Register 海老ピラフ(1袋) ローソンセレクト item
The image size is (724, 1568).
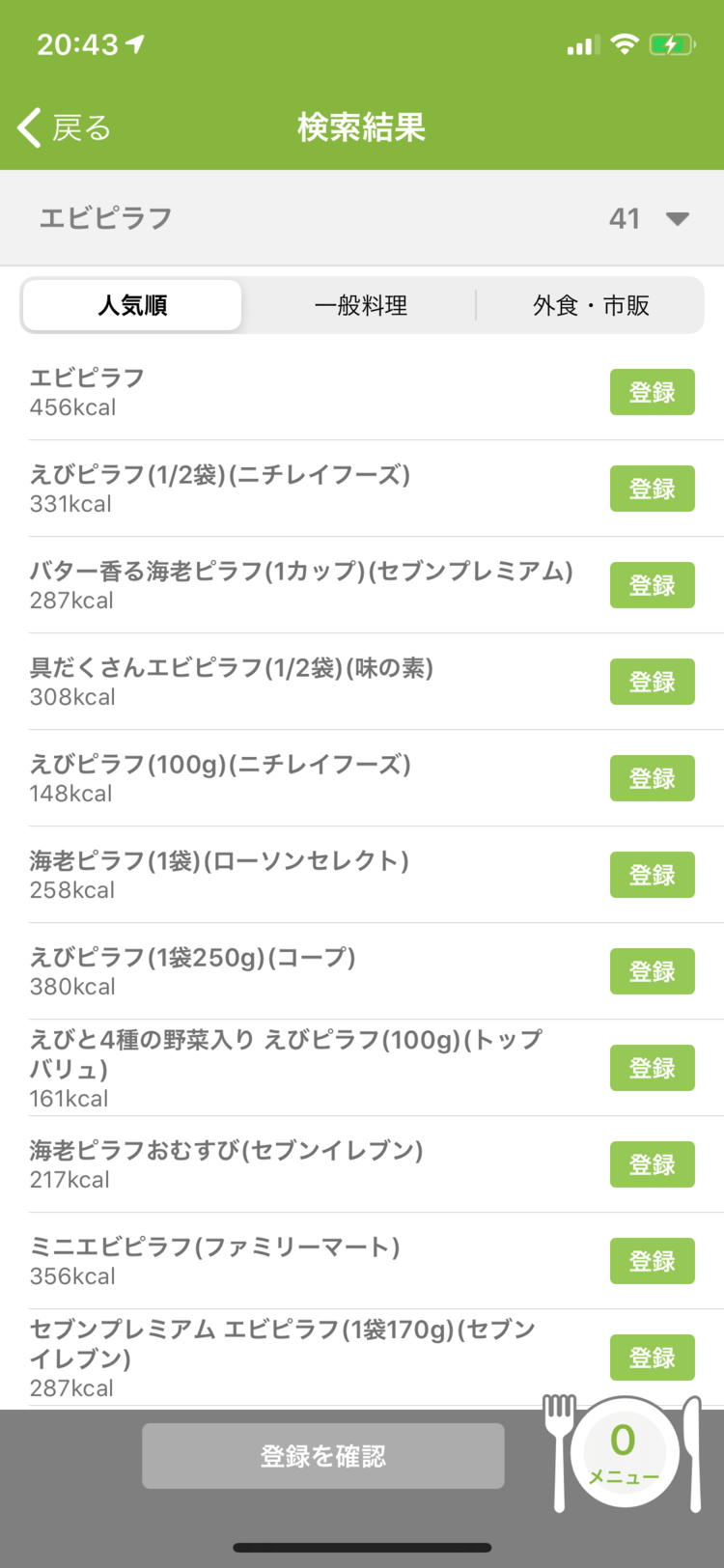point(652,875)
